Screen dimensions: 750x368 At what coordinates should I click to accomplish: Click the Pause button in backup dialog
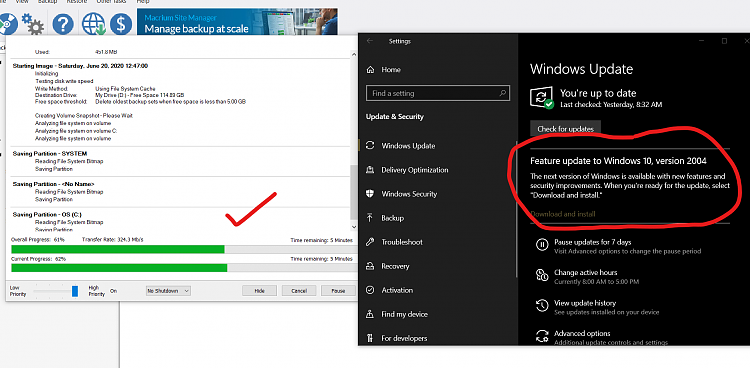pyautogui.click(x=338, y=290)
